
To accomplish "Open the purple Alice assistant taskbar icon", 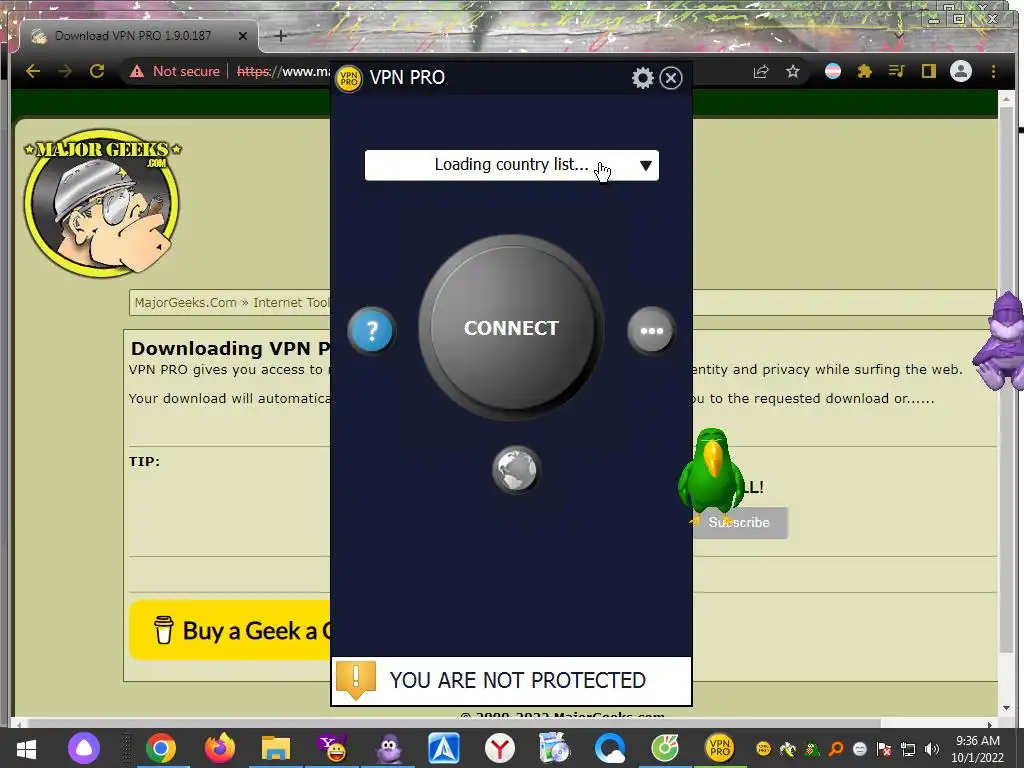I will 84,748.
